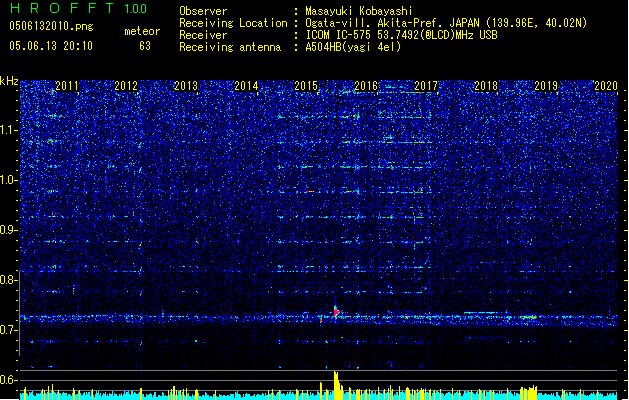Image resolution: width=629 pixels, height=400 pixels.
Task: Click the 'meteor' label
Action: coord(142,31)
